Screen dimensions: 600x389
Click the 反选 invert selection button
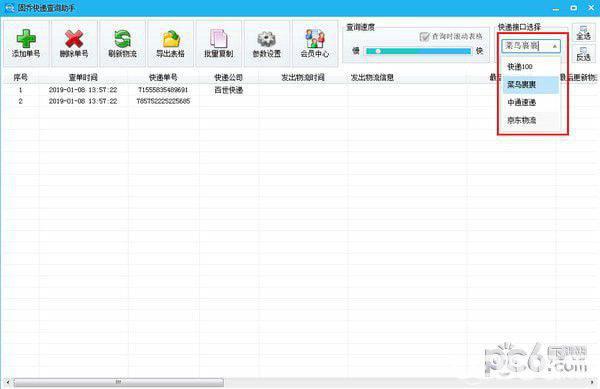click(x=583, y=54)
